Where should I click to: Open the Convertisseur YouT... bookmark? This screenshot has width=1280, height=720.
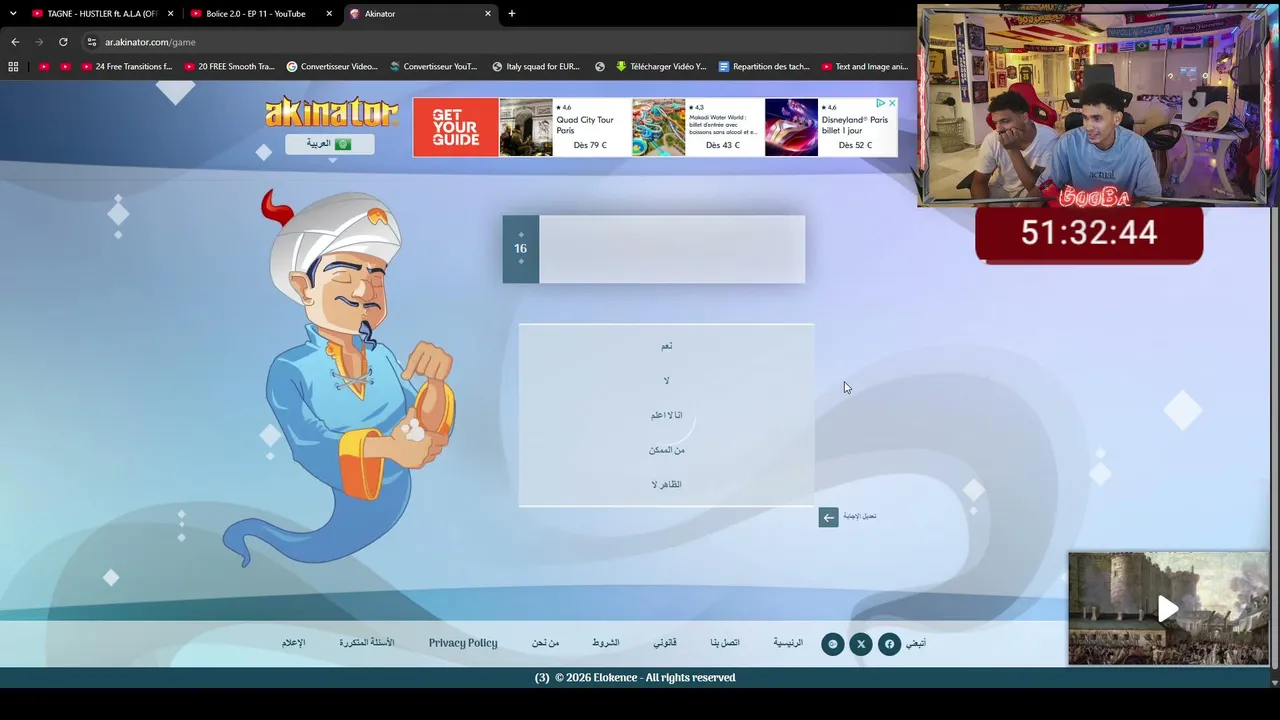pos(434,67)
